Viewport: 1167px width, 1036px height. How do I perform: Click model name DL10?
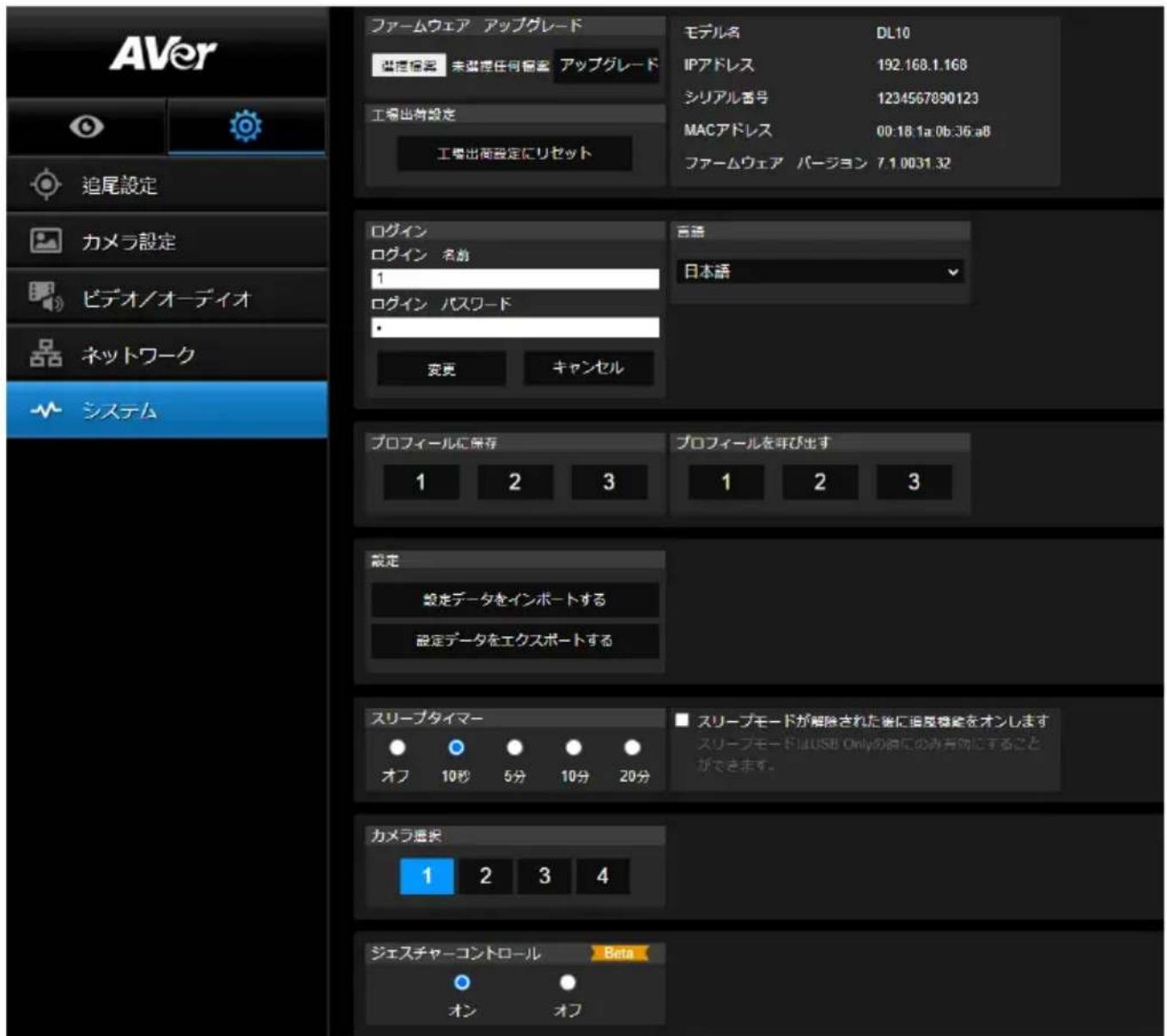tap(893, 33)
